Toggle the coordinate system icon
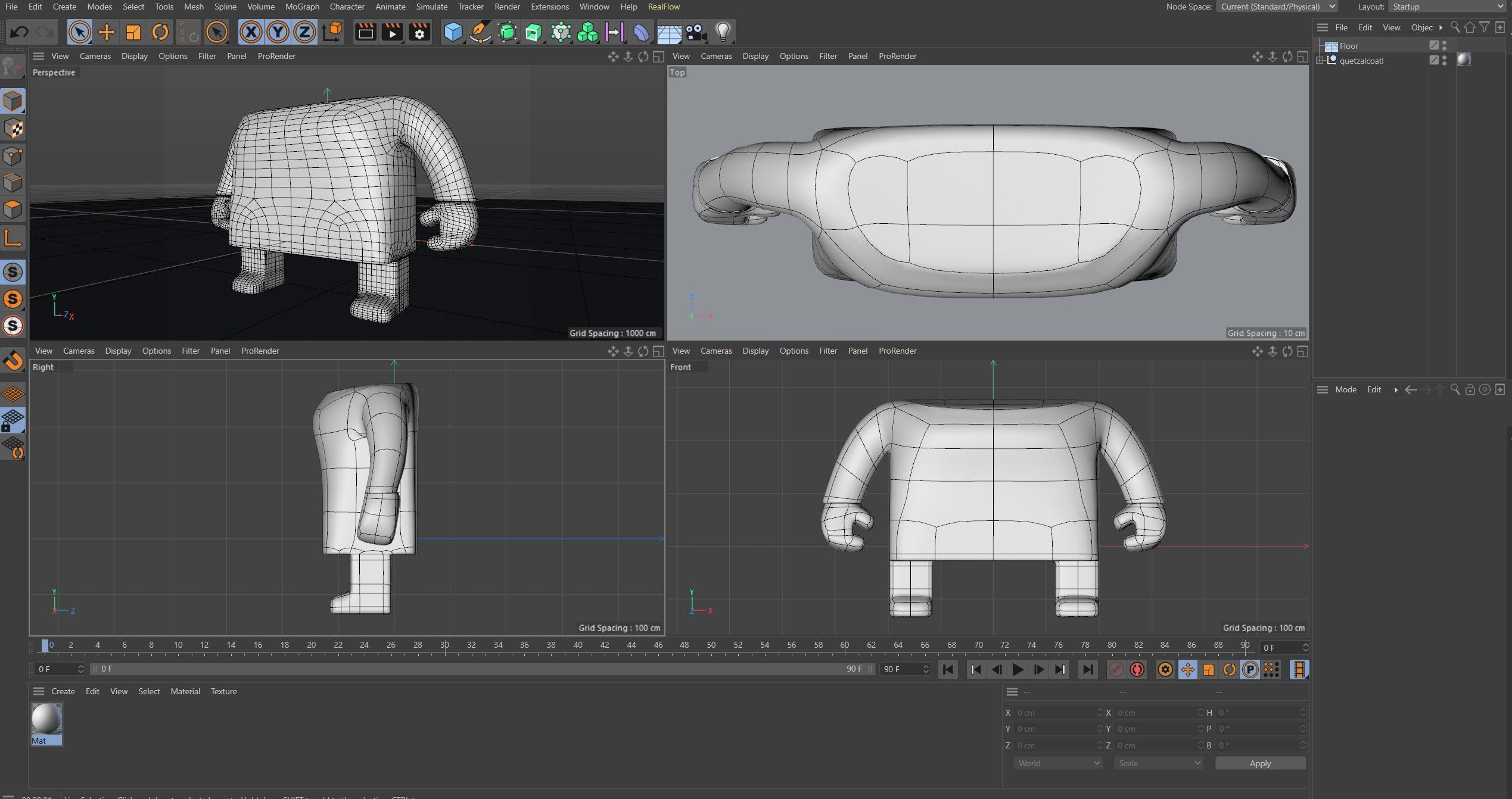1512x799 pixels. coord(333,32)
